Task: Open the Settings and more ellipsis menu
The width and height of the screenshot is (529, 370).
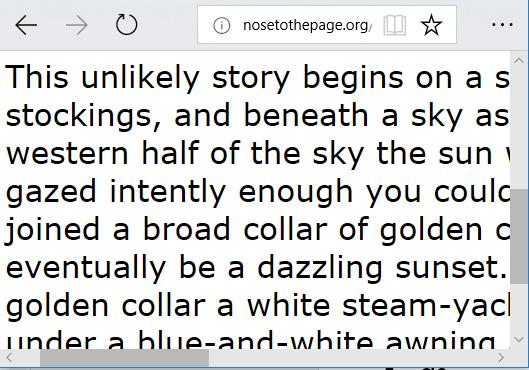Action: [x=502, y=25]
